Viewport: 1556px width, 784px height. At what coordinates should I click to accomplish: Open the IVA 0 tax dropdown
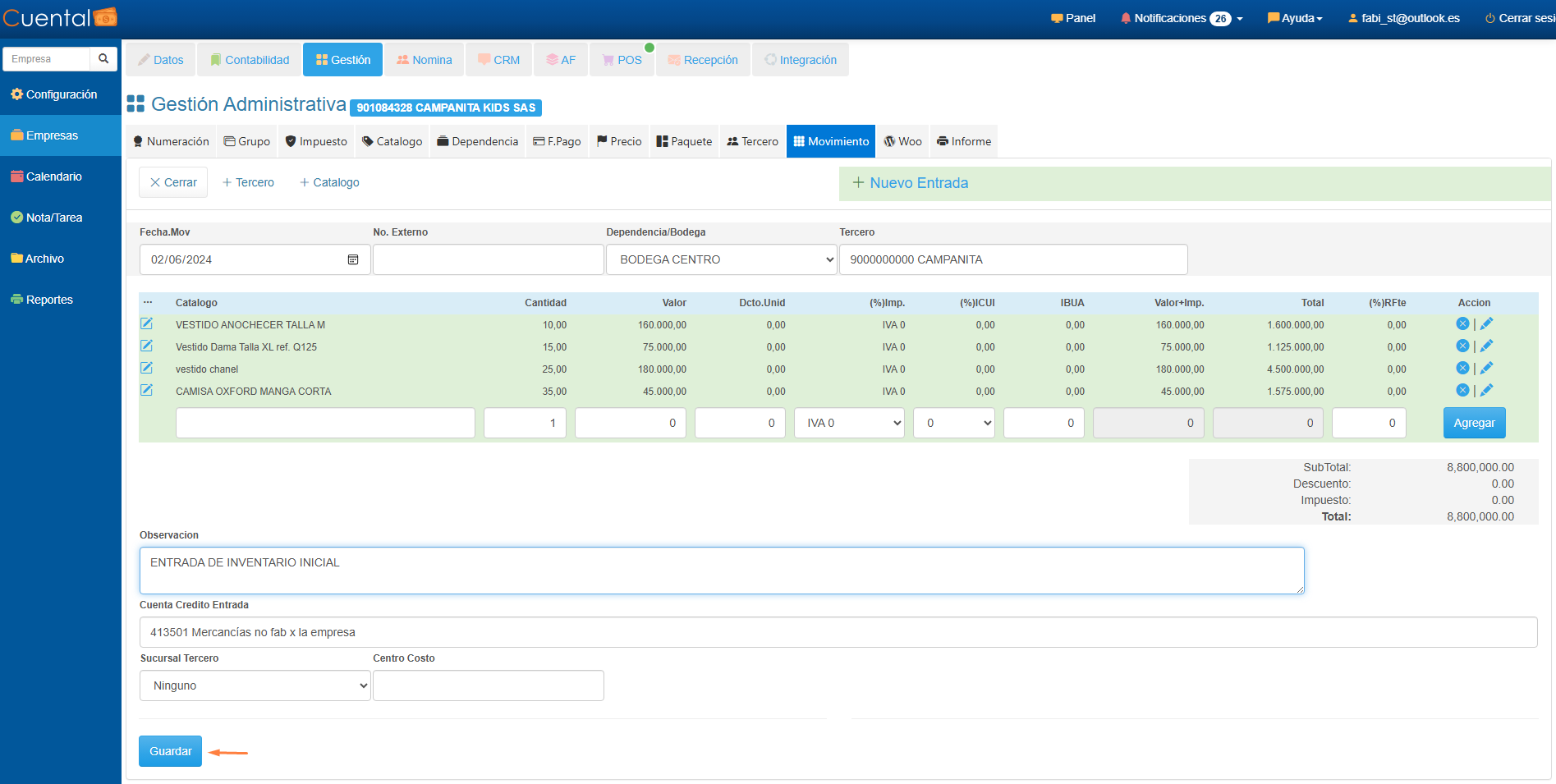coord(849,424)
